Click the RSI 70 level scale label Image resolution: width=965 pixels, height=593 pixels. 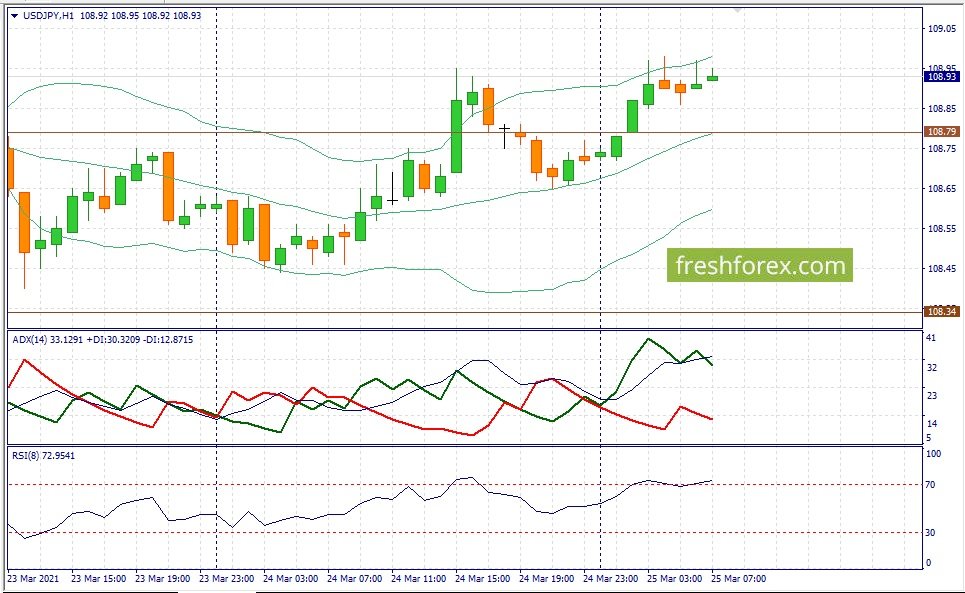tap(930, 485)
